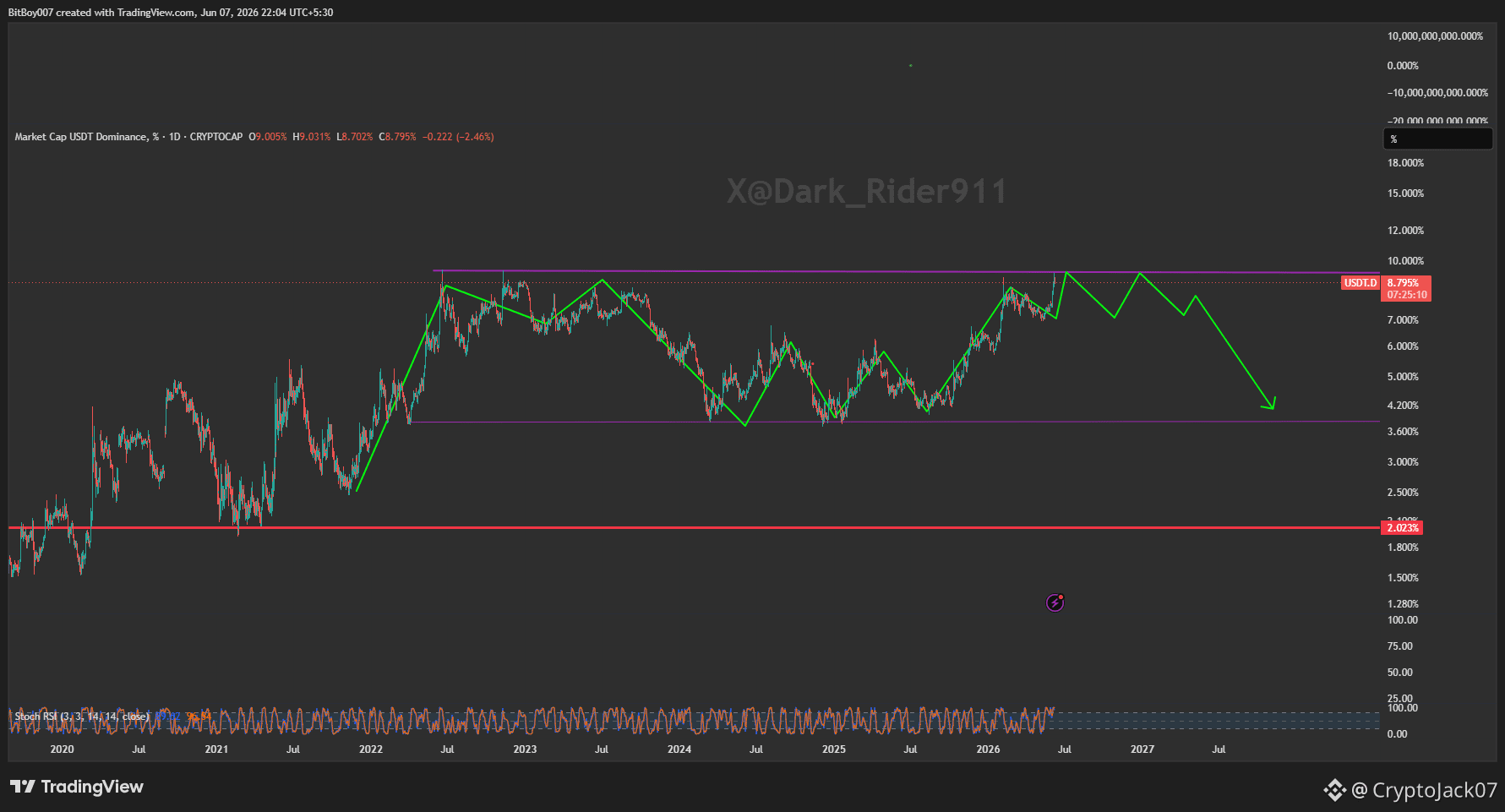
Task: Click the 2023 label on time axis
Action: click(525, 749)
